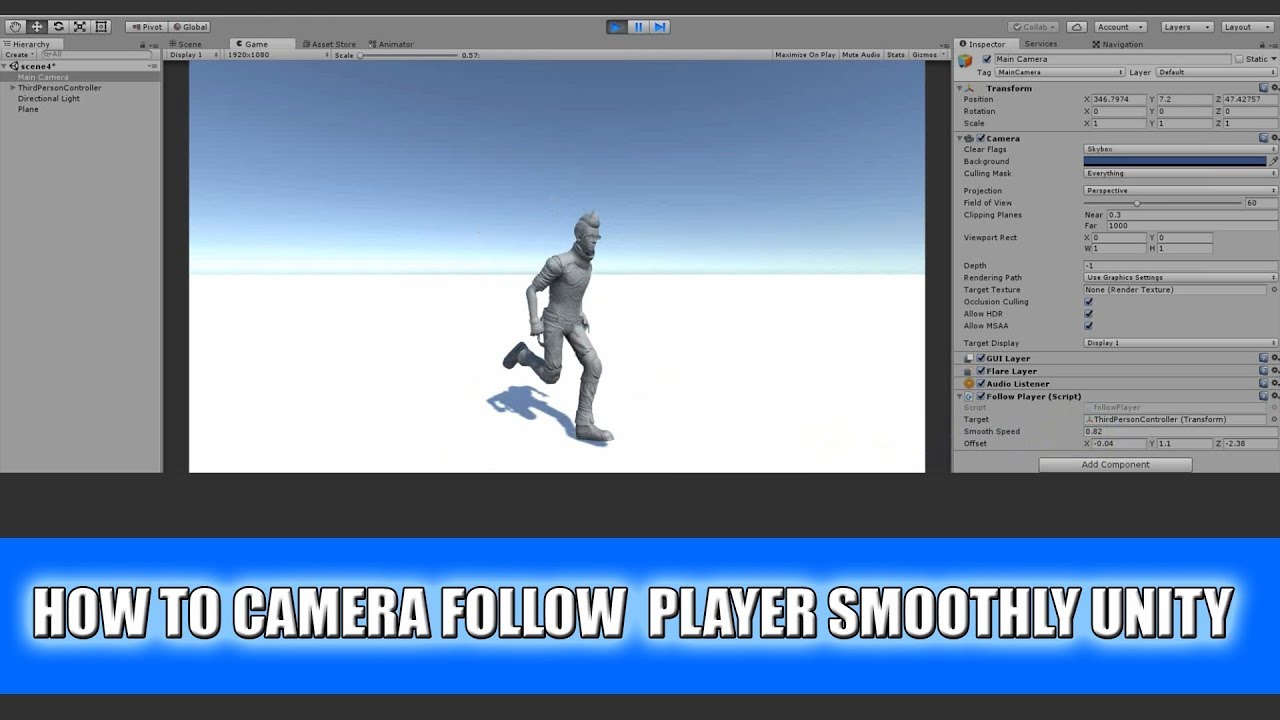Open the cloud services icon

pyautogui.click(x=1076, y=27)
